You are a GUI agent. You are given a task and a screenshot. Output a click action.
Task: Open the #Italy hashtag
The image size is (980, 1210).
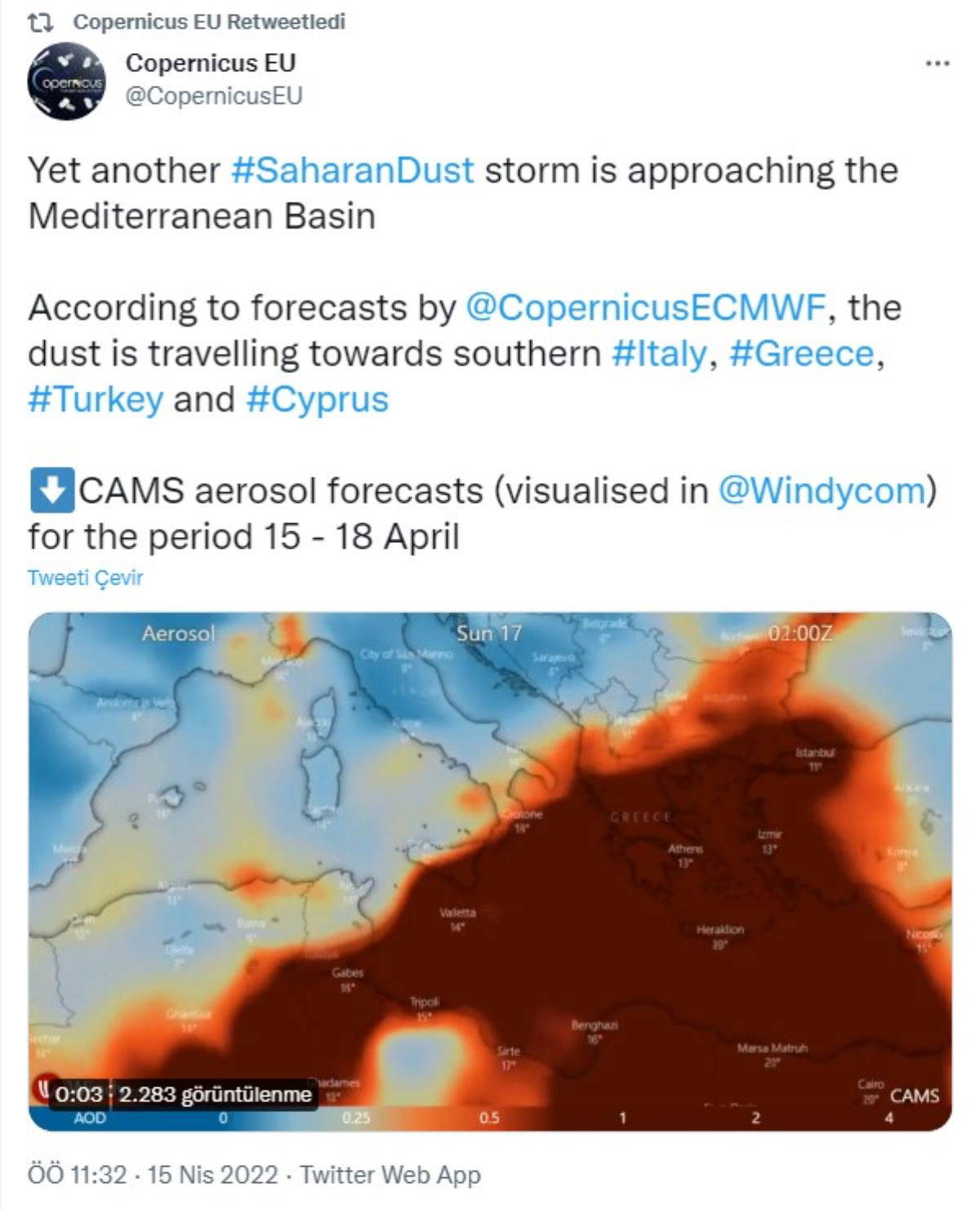click(658, 354)
